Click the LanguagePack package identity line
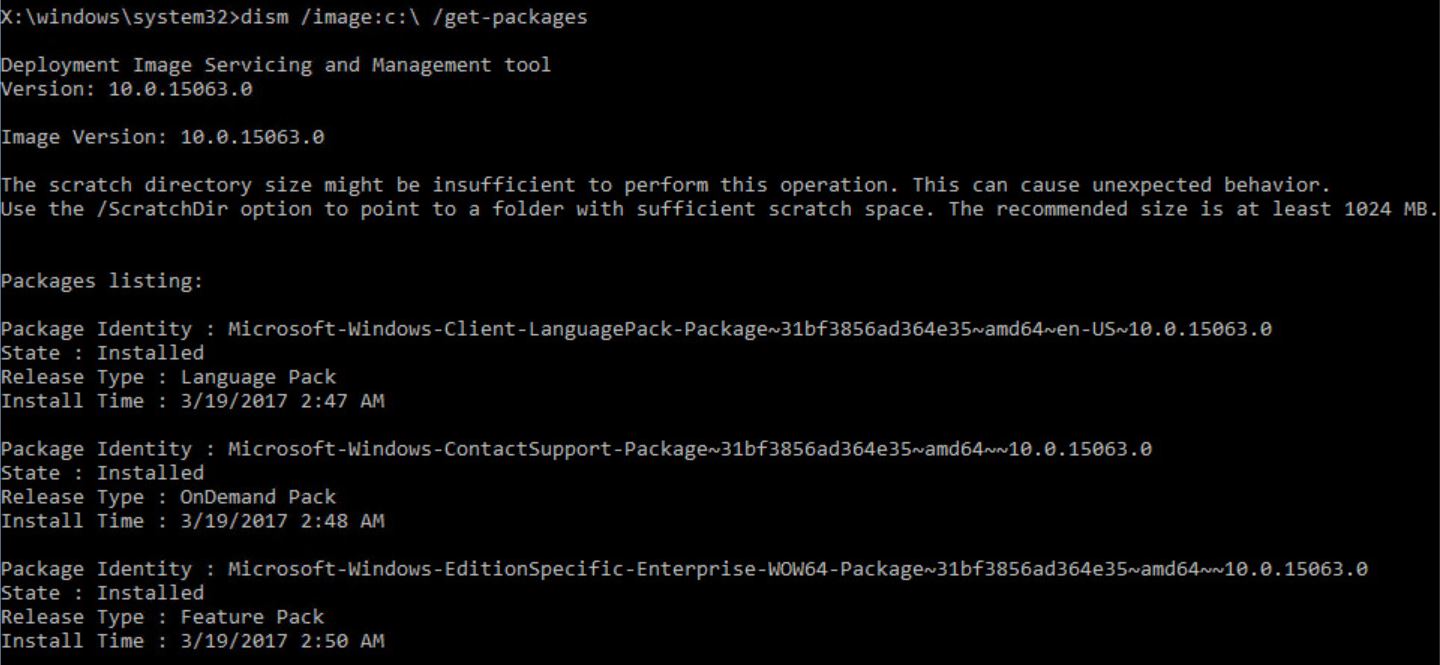 coord(636,329)
